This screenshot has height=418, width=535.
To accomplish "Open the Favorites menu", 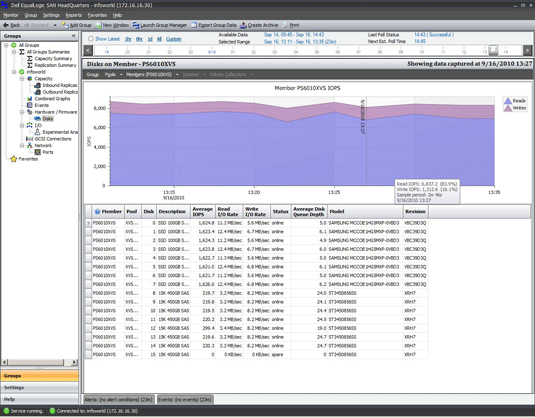I will pos(97,15).
